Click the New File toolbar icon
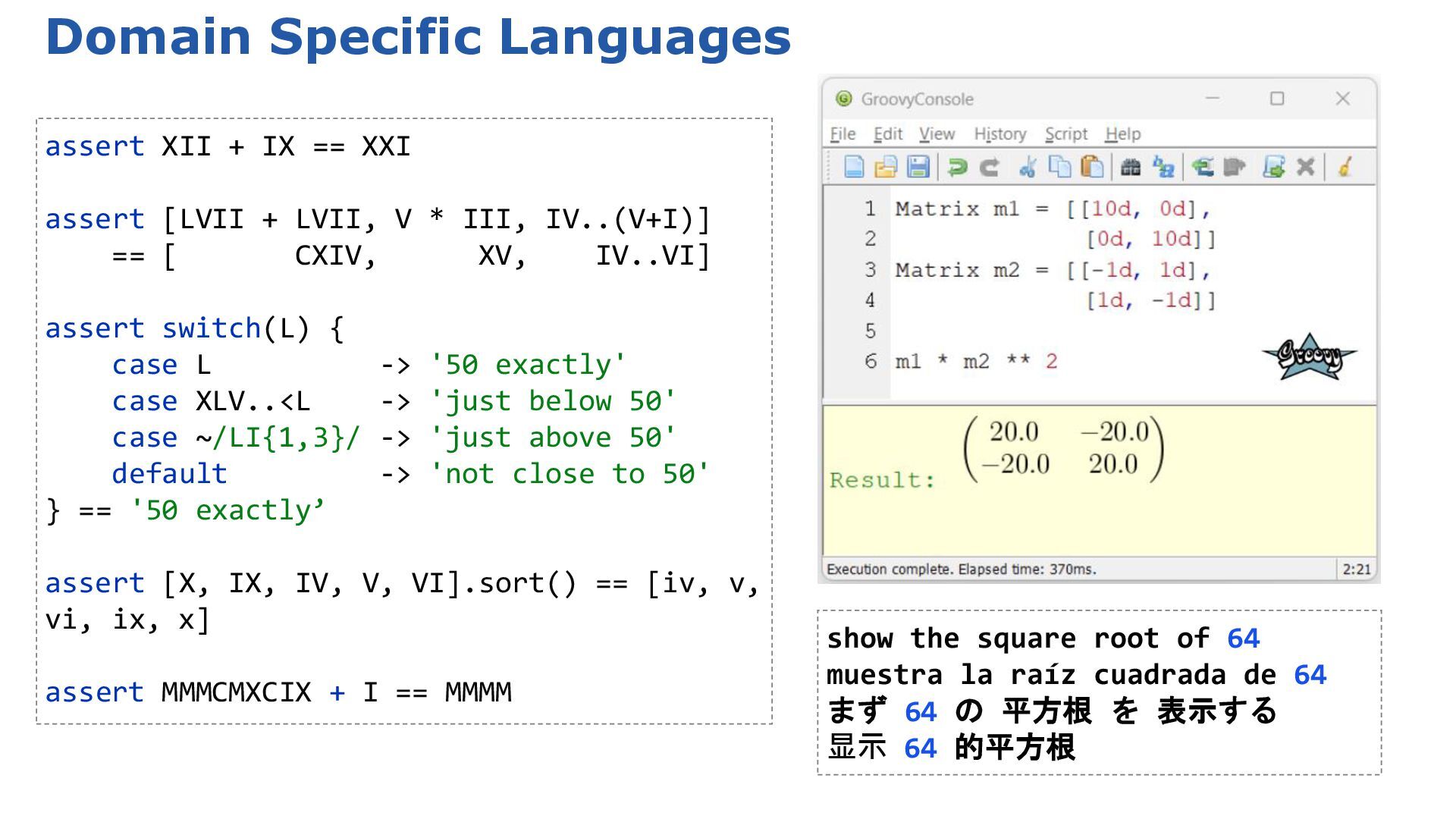The image size is (1456, 819). point(854,166)
